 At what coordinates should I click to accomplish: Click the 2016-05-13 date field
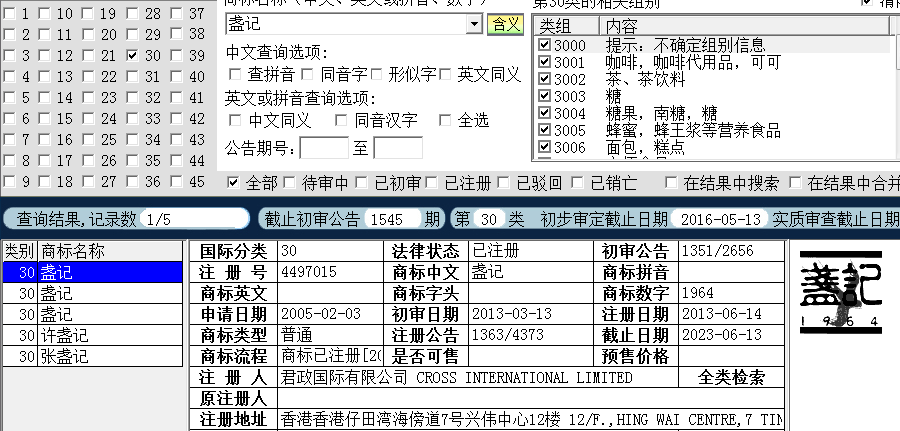tap(720, 219)
